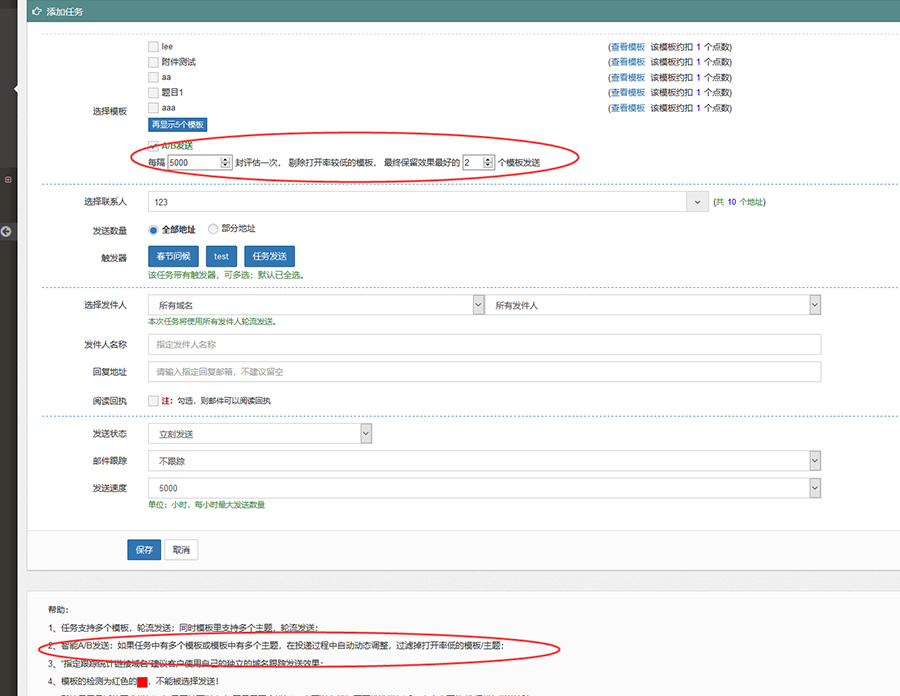Screen dimensions: 900x696
Task: Select the 部分地址 radio button
Action: (211, 229)
